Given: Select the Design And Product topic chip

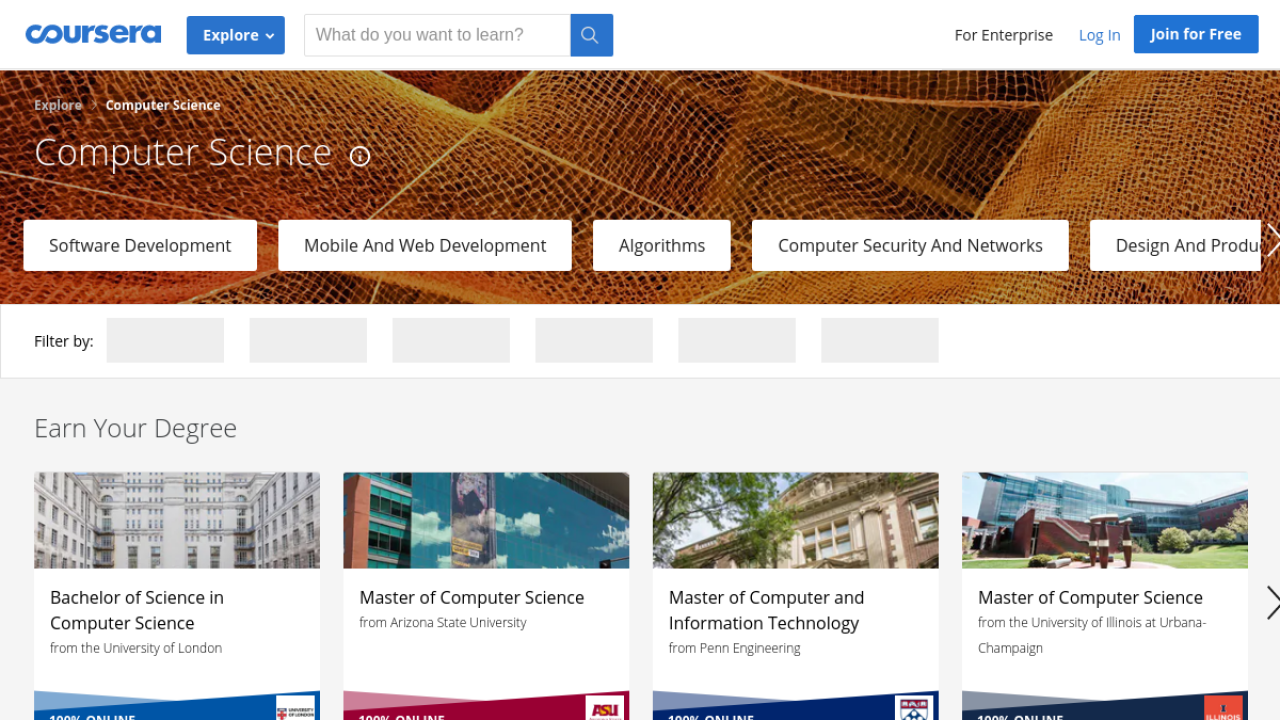Looking at the screenshot, I should point(1175,246).
